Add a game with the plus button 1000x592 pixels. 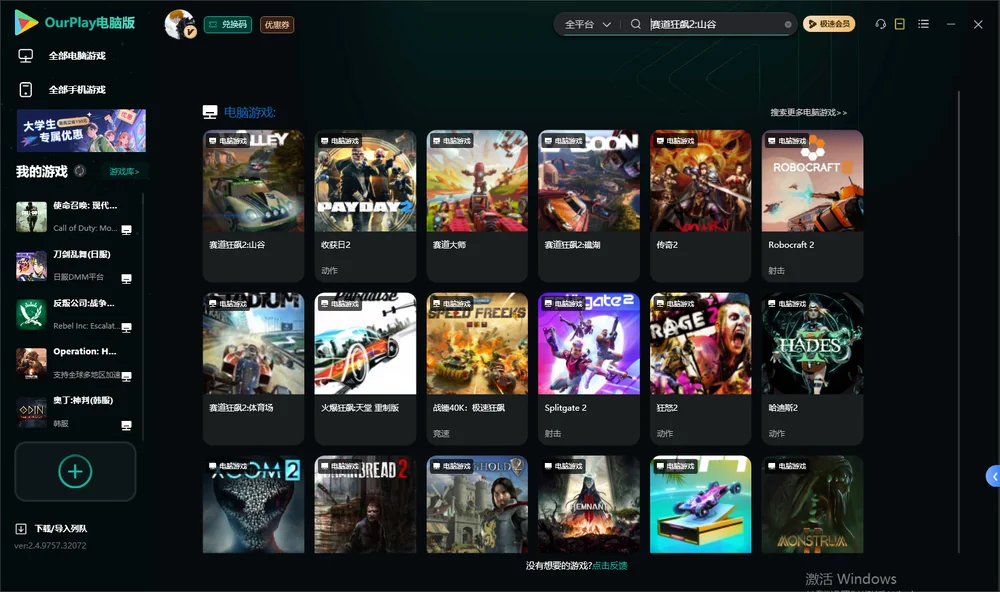[x=75, y=471]
